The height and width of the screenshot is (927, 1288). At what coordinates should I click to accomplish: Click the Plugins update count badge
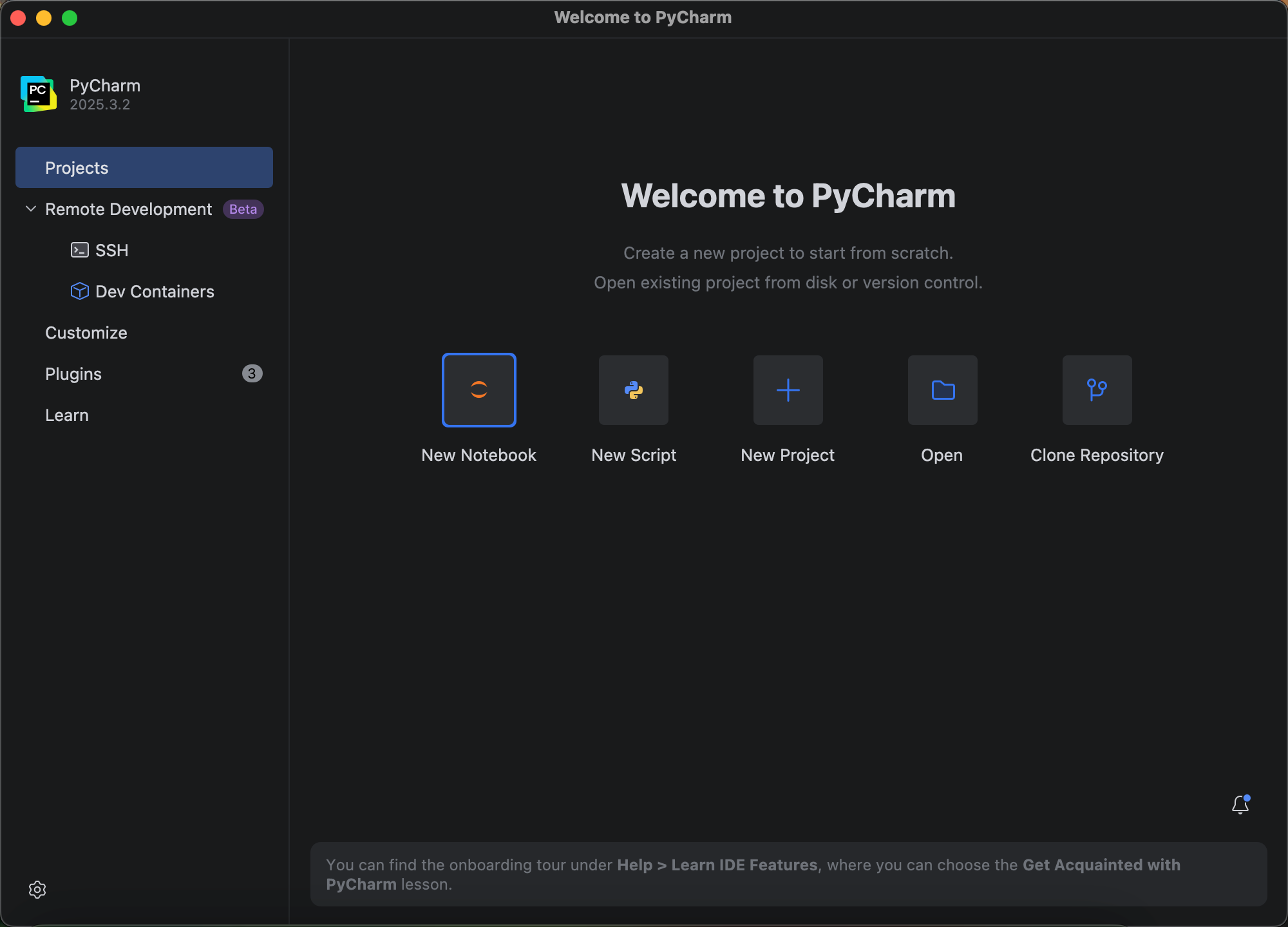point(252,373)
